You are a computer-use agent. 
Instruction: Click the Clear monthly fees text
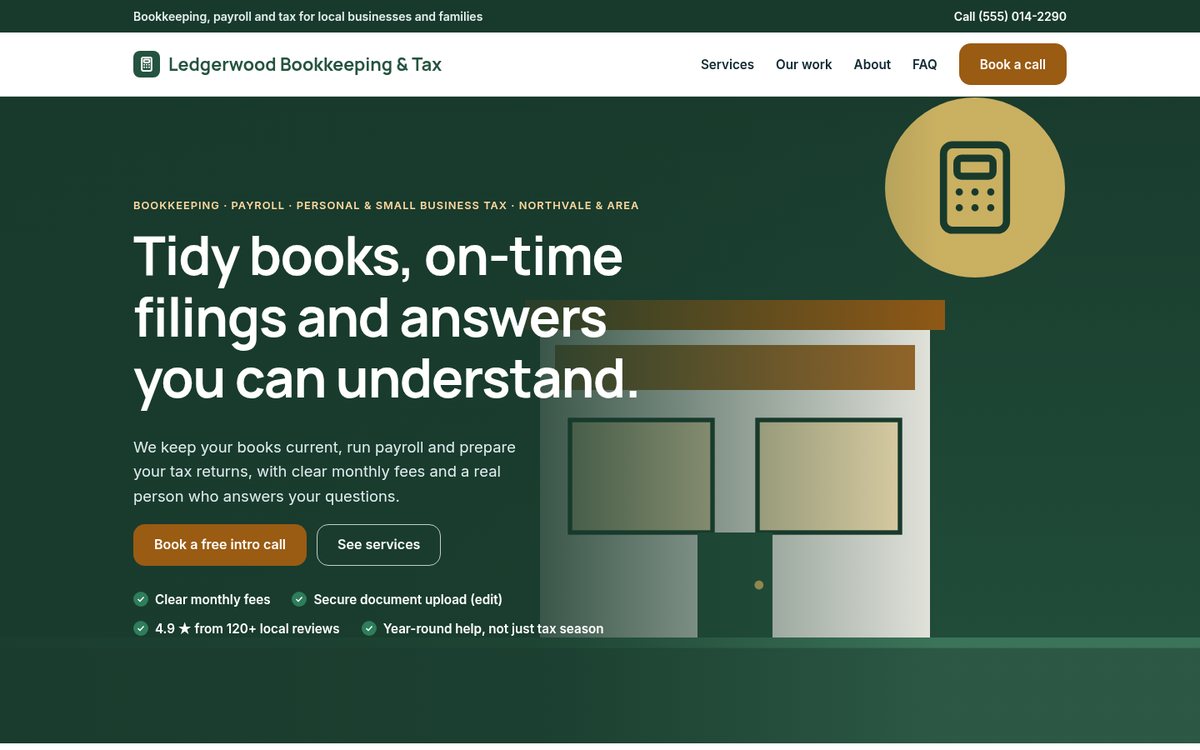coord(213,599)
